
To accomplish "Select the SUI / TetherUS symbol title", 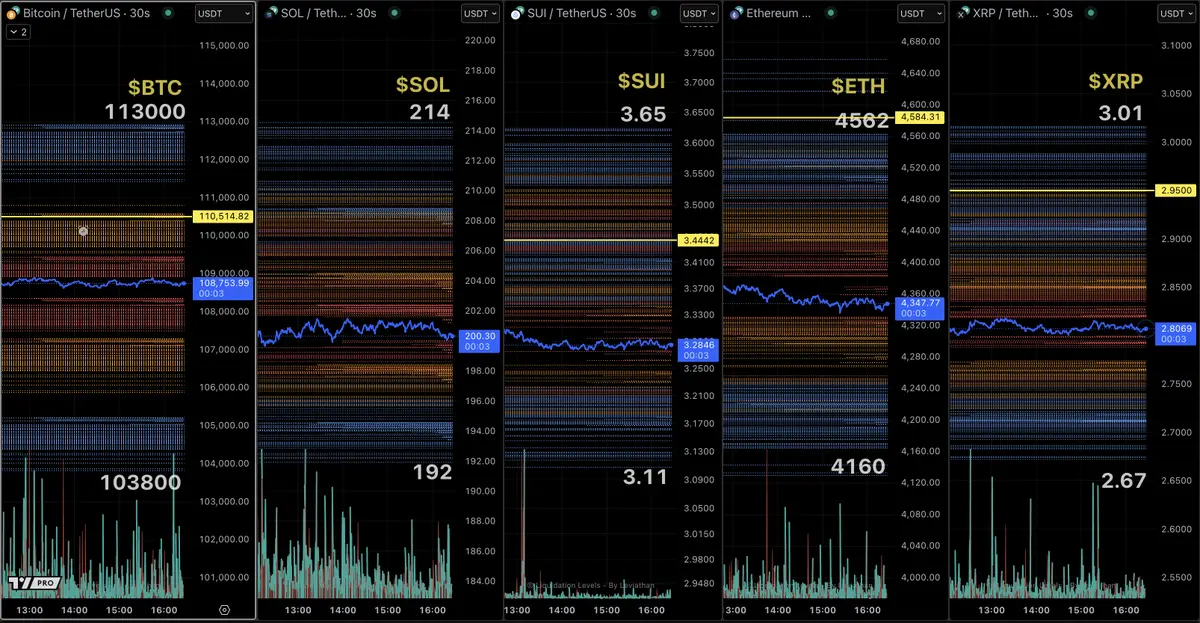I will 569,14.
